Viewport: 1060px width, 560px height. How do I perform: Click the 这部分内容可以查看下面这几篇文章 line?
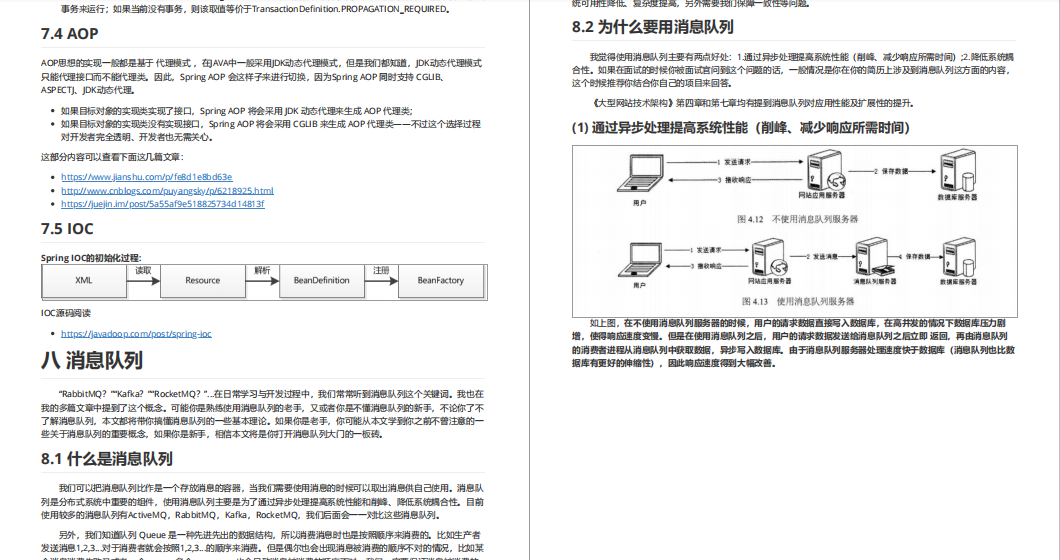pos(112,157)
